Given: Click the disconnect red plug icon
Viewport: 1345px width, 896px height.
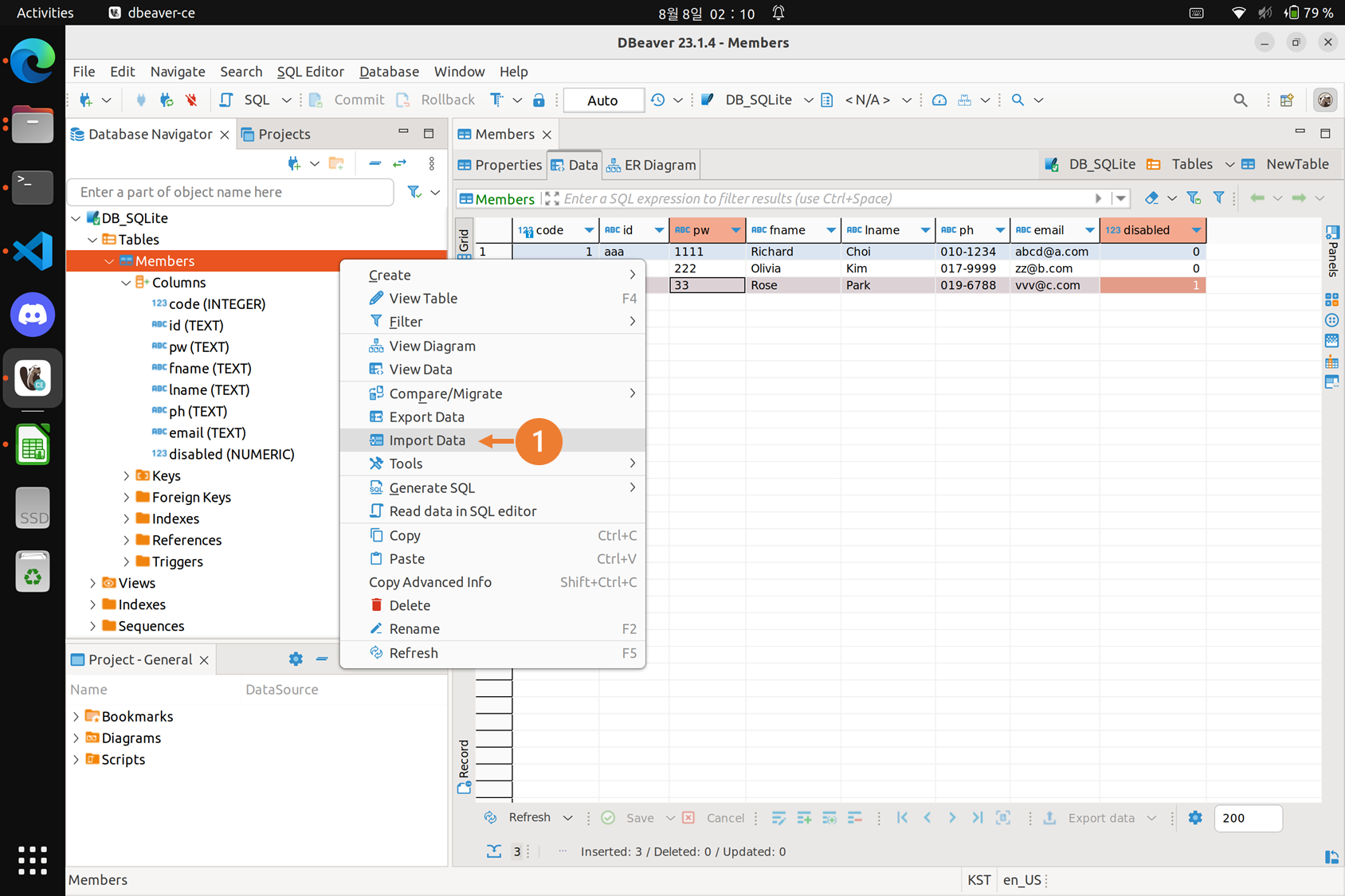Looking at the screenshot, I should pos(191,100).
